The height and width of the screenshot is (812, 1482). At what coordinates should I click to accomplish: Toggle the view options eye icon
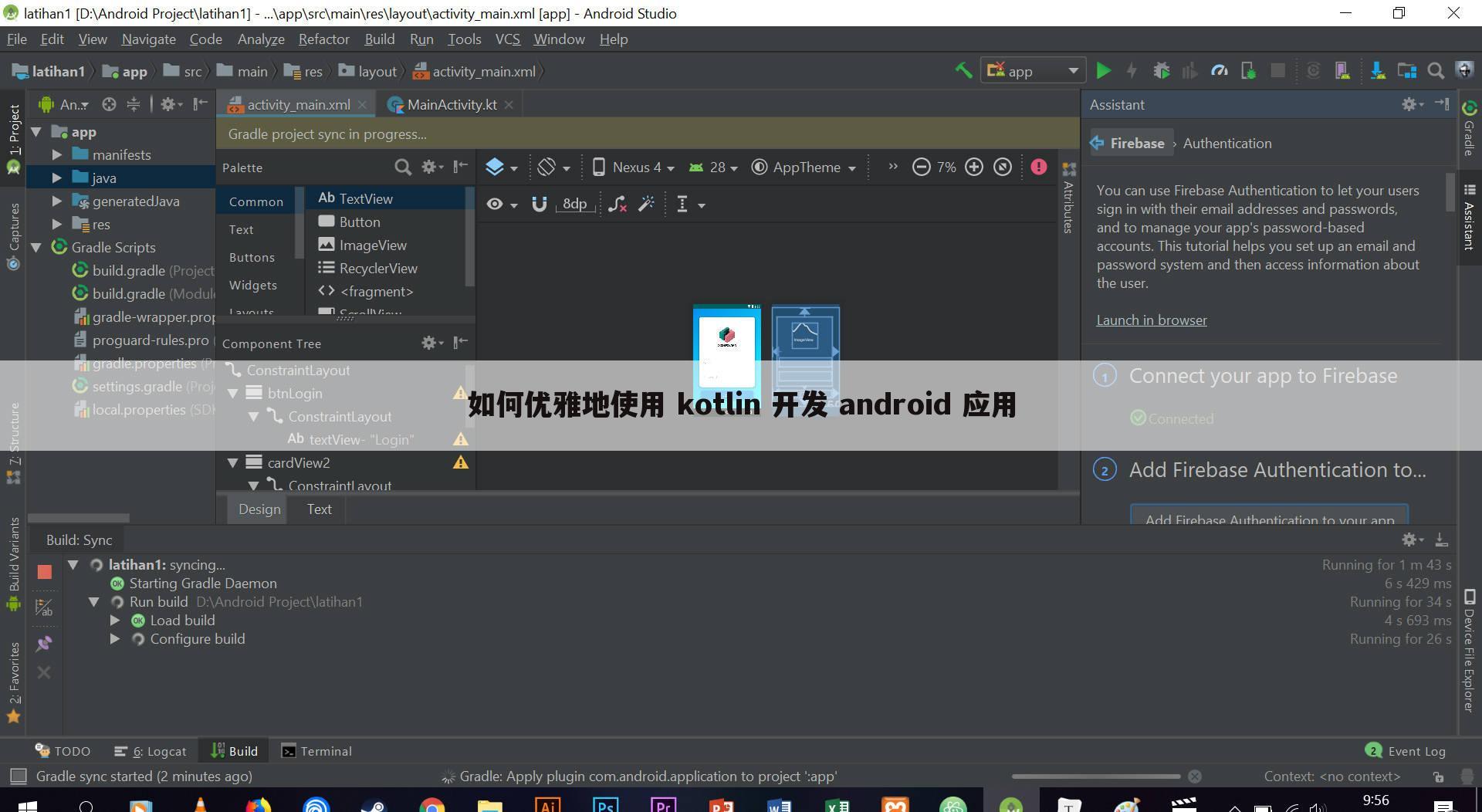tap(495, 205)
